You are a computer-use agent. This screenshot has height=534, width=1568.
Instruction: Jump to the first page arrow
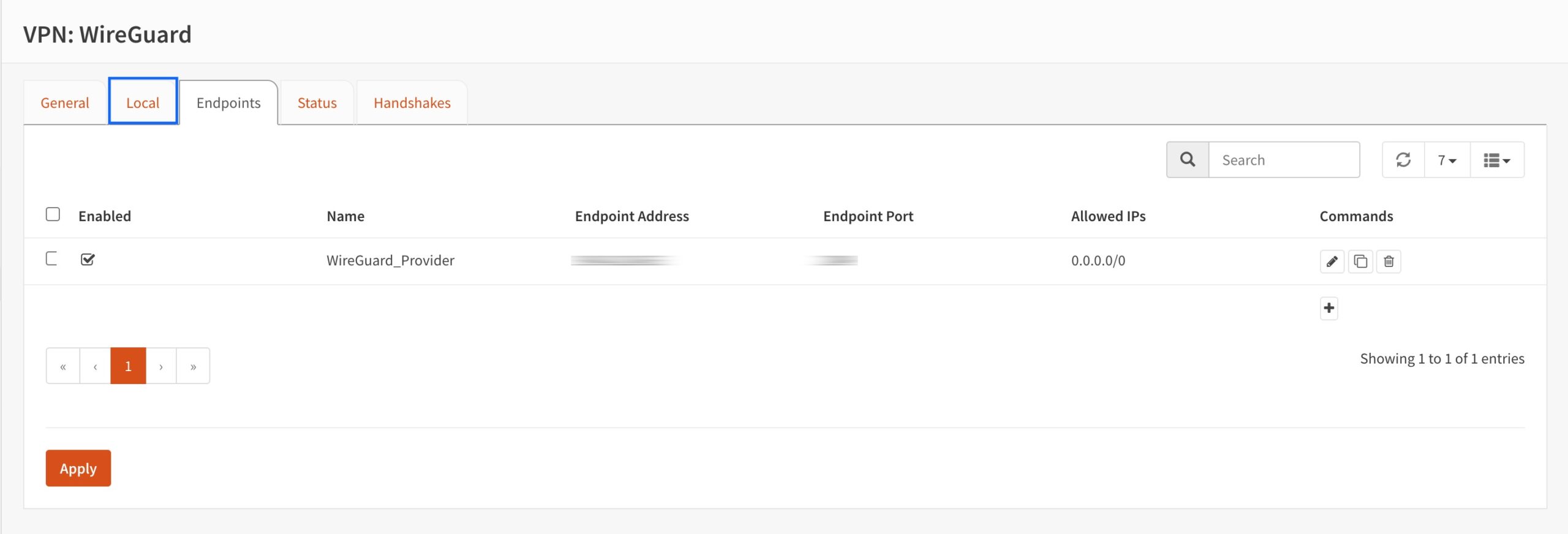pyautogui.click(x=63, y=366)
